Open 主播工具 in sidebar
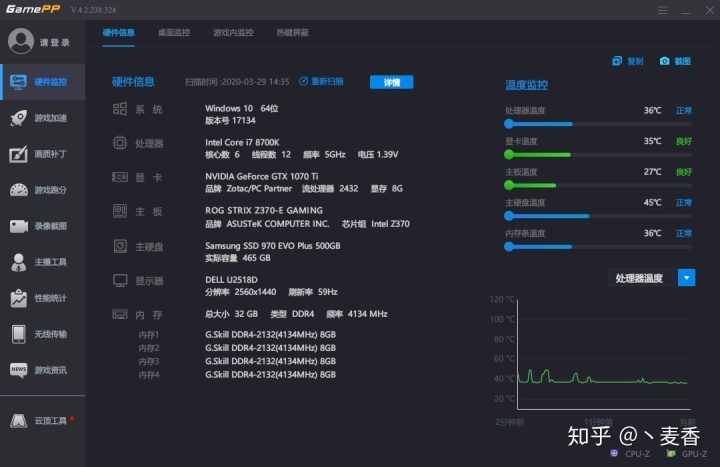This screenshot has height=467, width=720. point(43,262)
